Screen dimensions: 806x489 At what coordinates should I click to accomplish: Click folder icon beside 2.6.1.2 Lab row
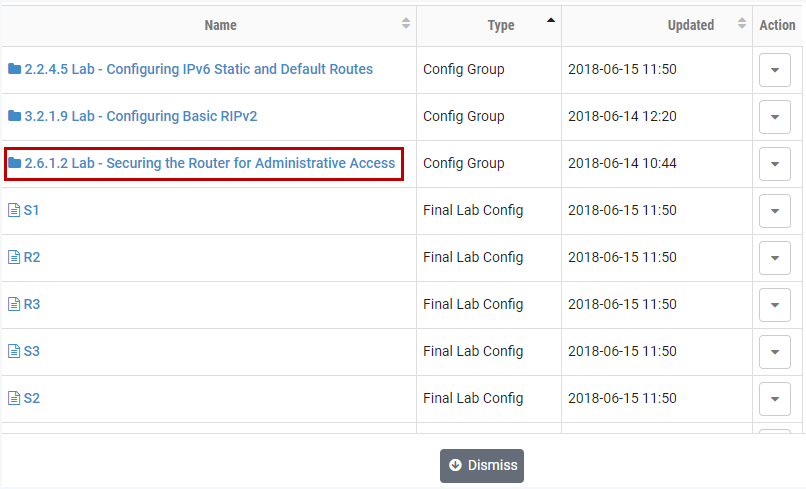(14, 163)
